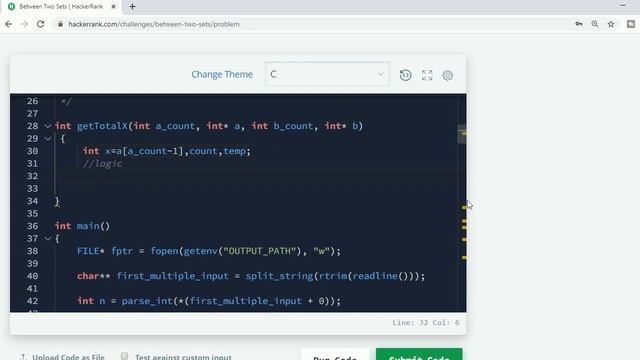Screen dimensions: 640x360
Task: Click first_multiple_input on line 40
Action: click(x=172, y=276)
